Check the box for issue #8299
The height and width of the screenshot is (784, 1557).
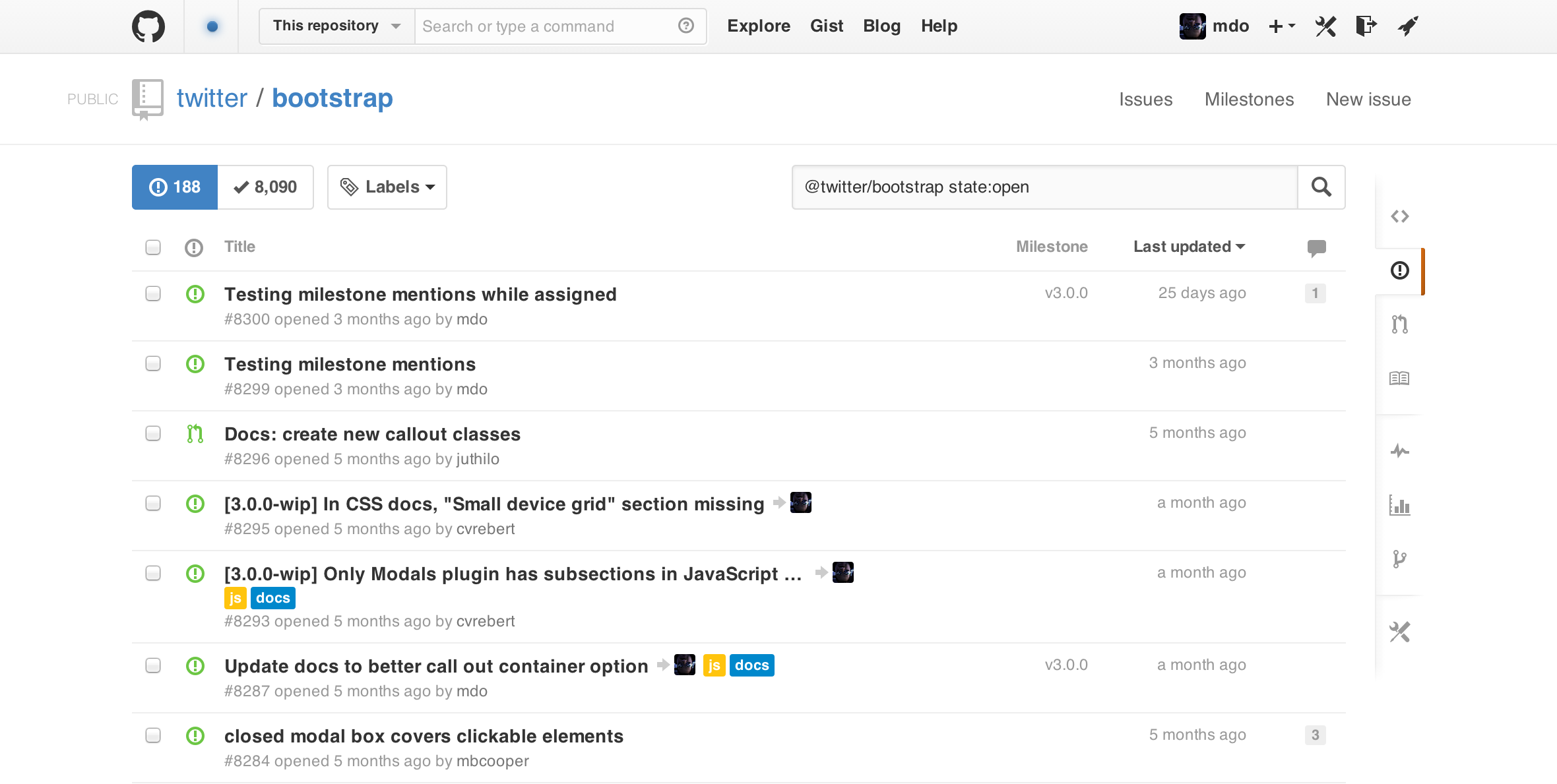click(x=153, y=363)
